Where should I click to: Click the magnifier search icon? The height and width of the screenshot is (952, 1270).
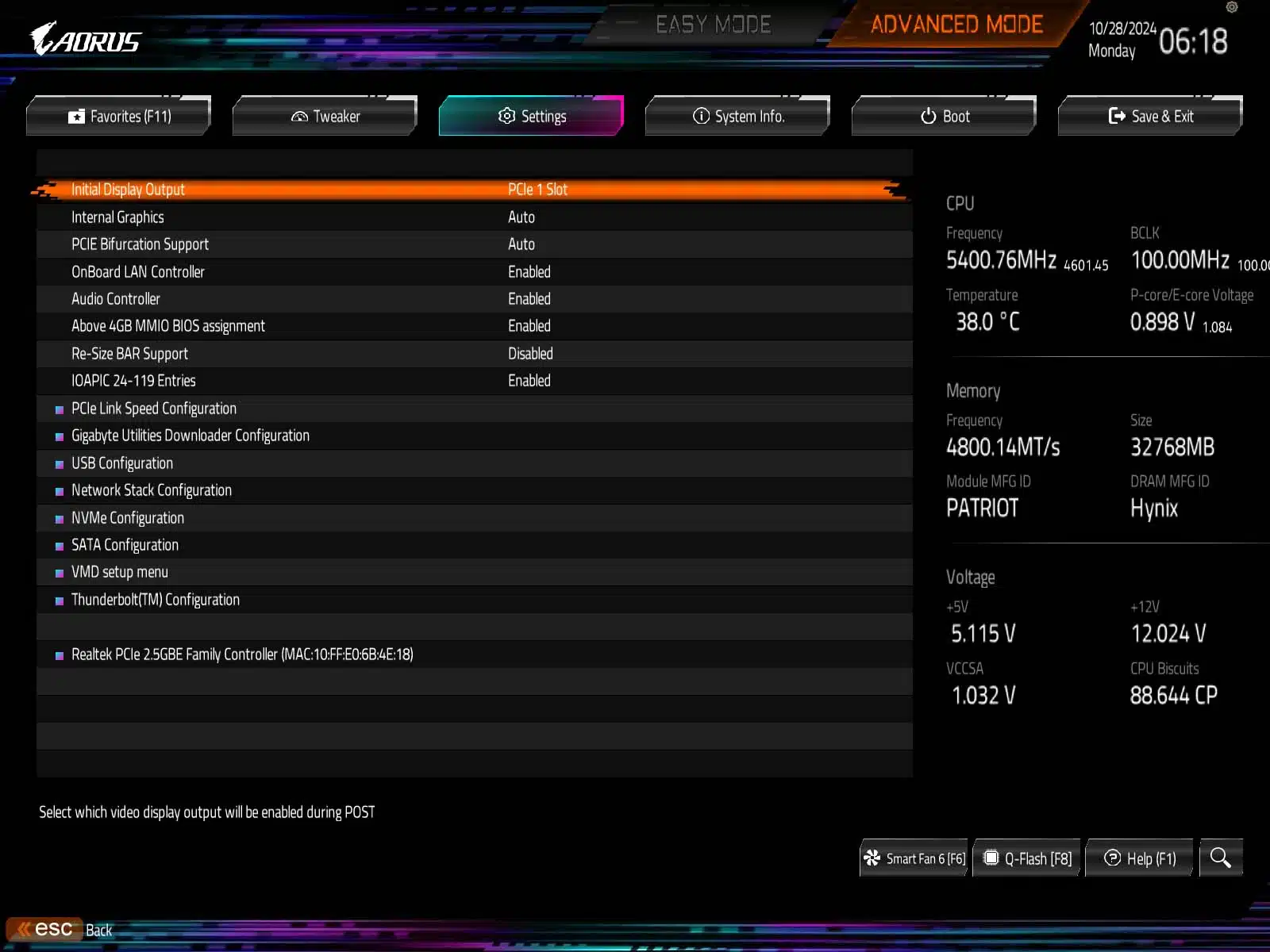(1221, 858)
